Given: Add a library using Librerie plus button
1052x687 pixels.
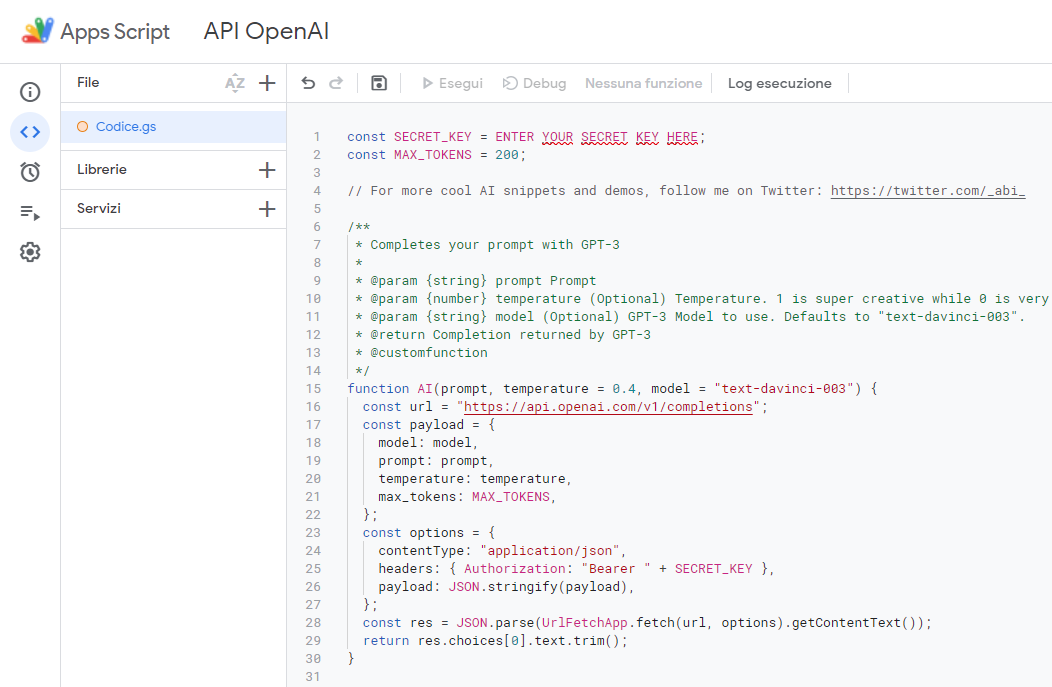Looking at the screenshot, I should [x=267, y=170].
